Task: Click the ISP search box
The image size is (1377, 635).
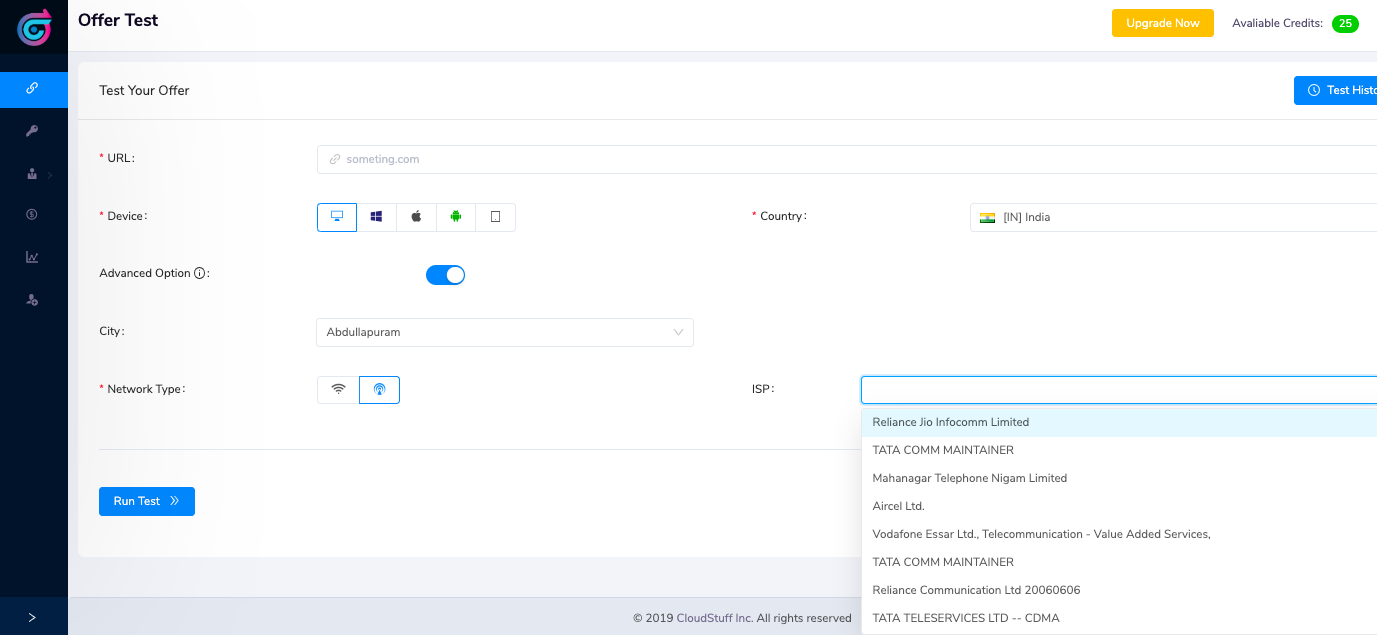Action: pos(1119,390)
